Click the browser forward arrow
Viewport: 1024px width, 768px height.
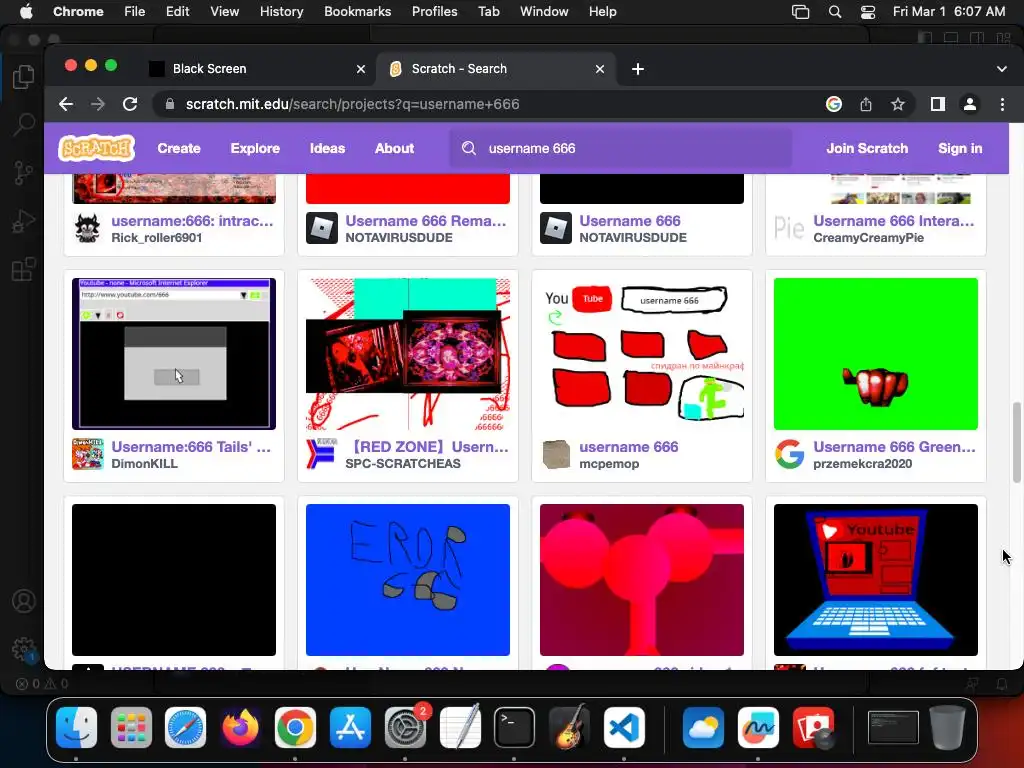point(98,104)
